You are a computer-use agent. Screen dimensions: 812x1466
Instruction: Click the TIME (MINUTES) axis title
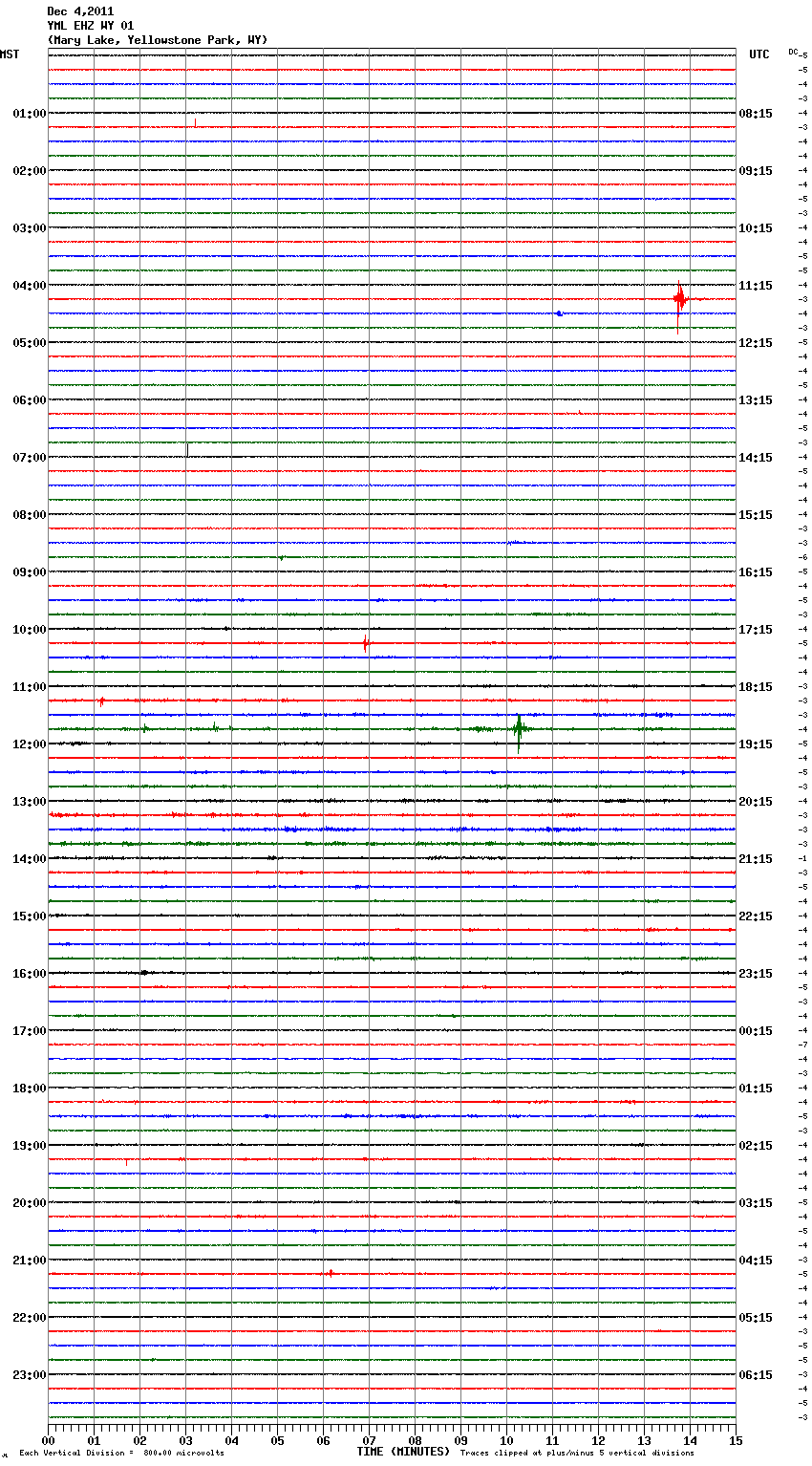click(x=403, y=1452)
